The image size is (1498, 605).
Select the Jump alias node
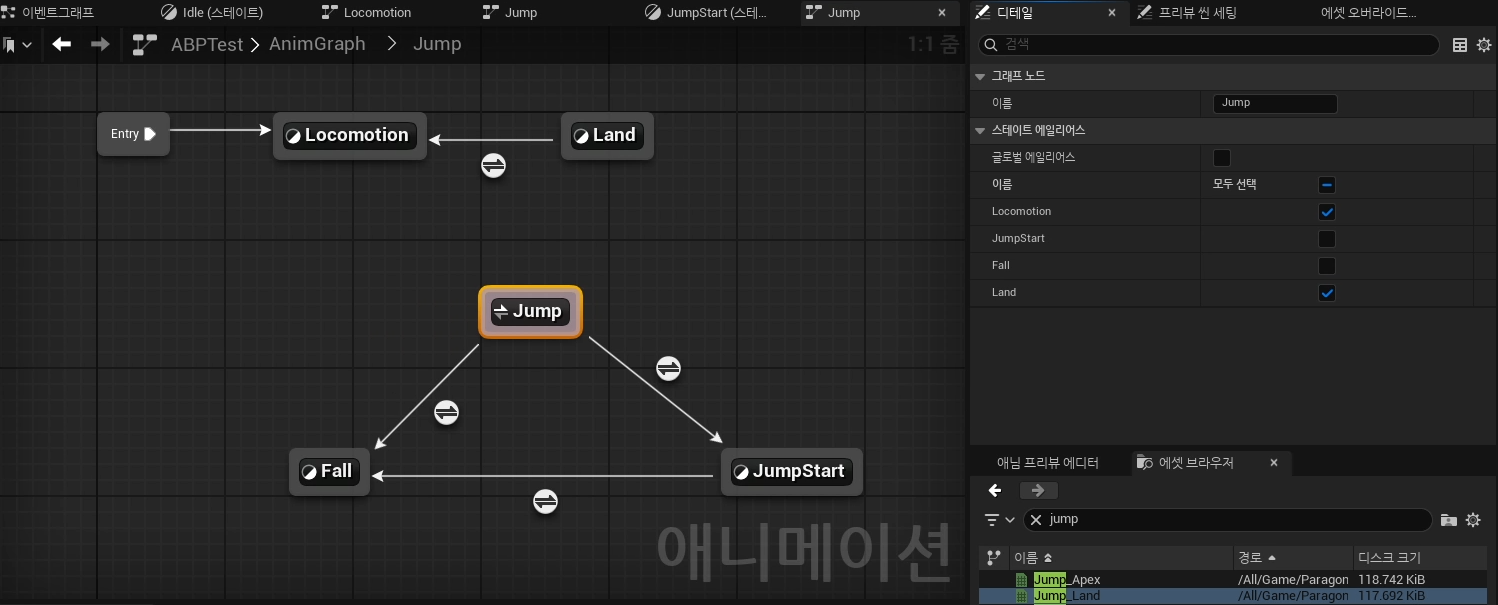pyautogui.click(x=530, y=312)
